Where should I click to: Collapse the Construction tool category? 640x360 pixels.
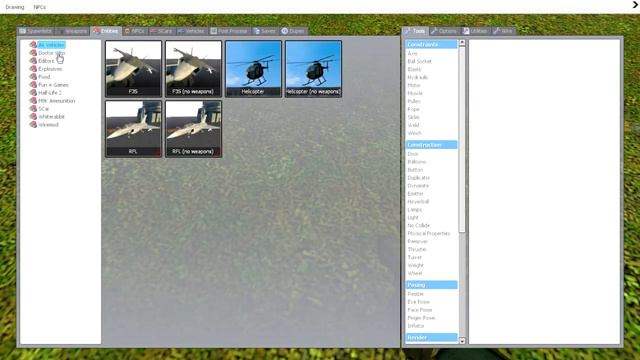[x=431, y=145]
